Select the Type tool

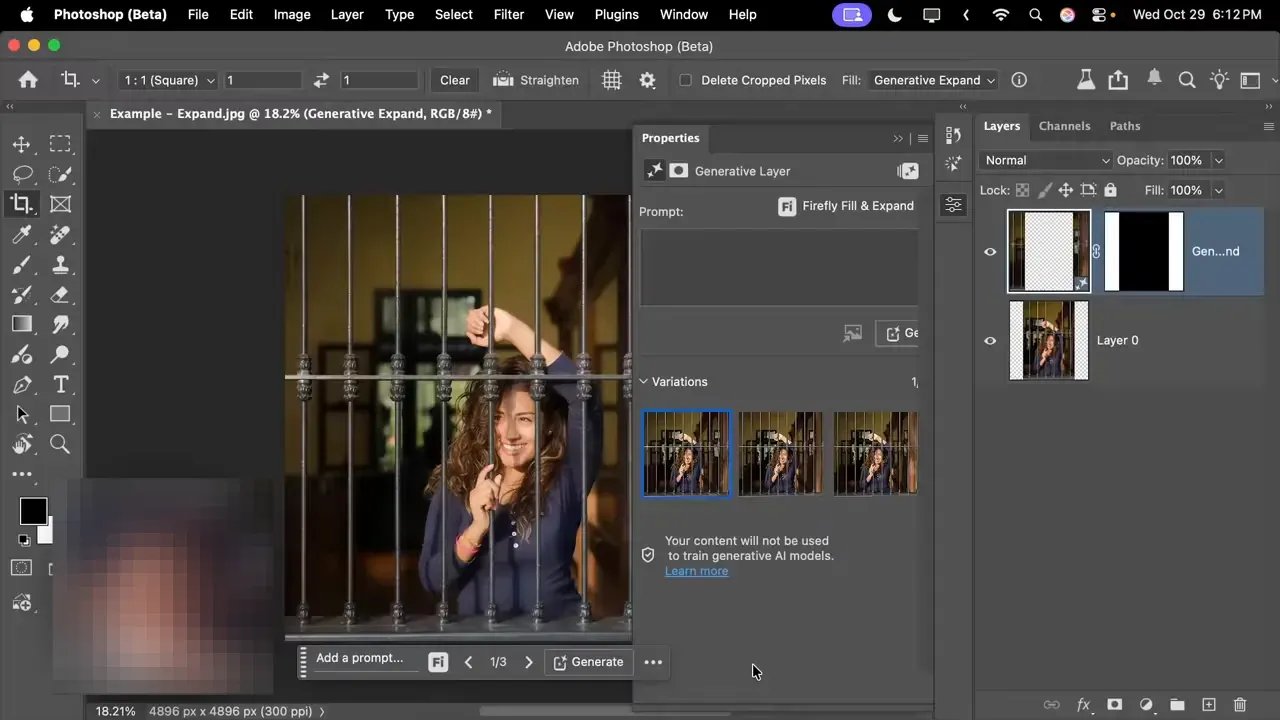point(60,384)
